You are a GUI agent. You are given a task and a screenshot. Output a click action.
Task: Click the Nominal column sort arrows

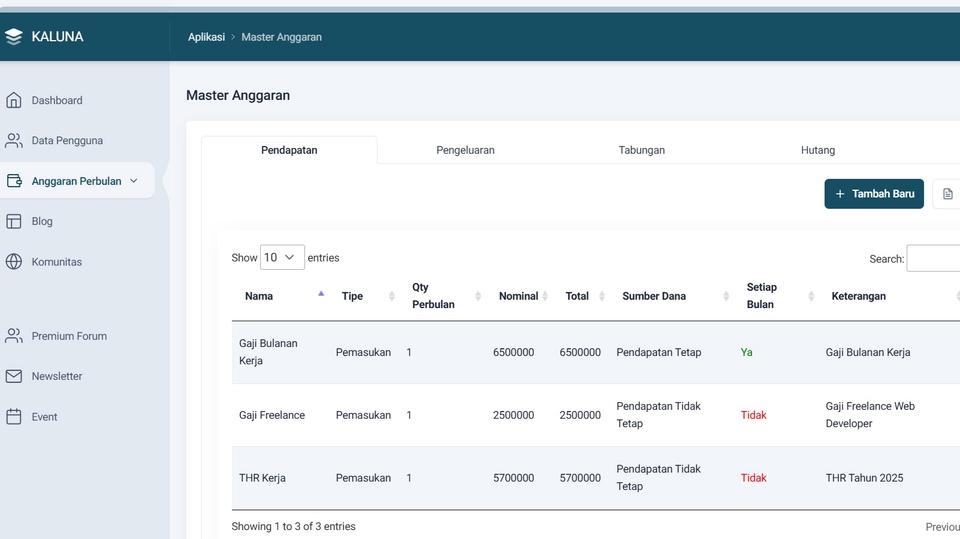pyautogui.click(x=545, y=296)
